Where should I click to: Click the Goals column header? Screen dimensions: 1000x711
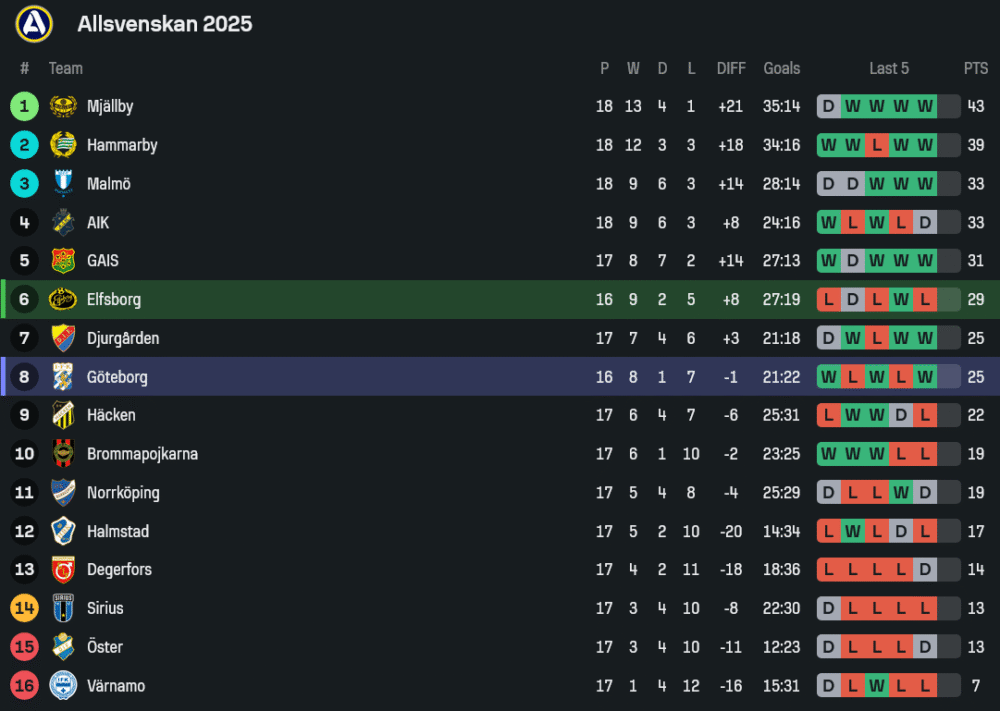coord(782,68)
